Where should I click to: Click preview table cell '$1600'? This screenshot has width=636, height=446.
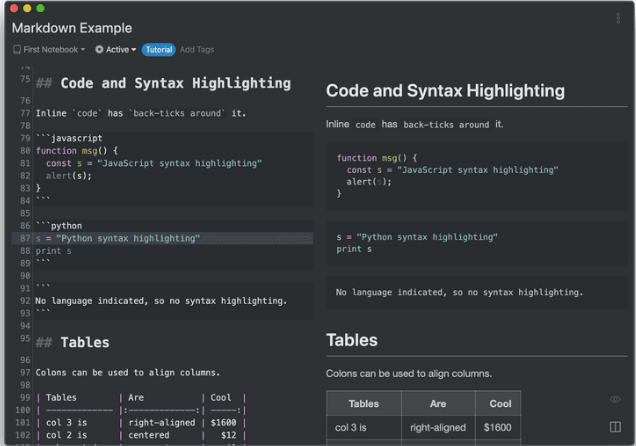(x=498, y=427)
